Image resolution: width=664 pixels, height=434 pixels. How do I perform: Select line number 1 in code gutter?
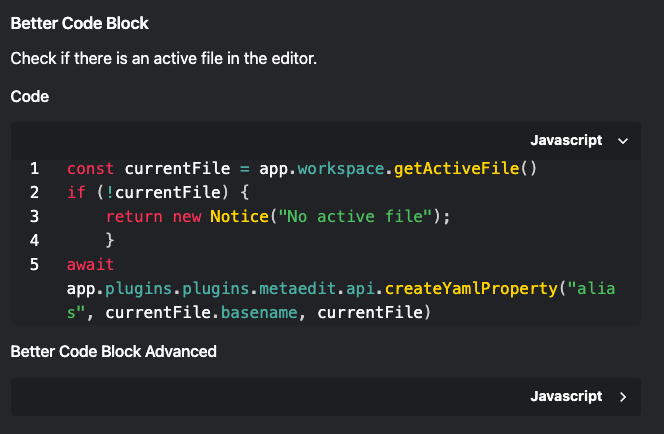tap(35, 168)
